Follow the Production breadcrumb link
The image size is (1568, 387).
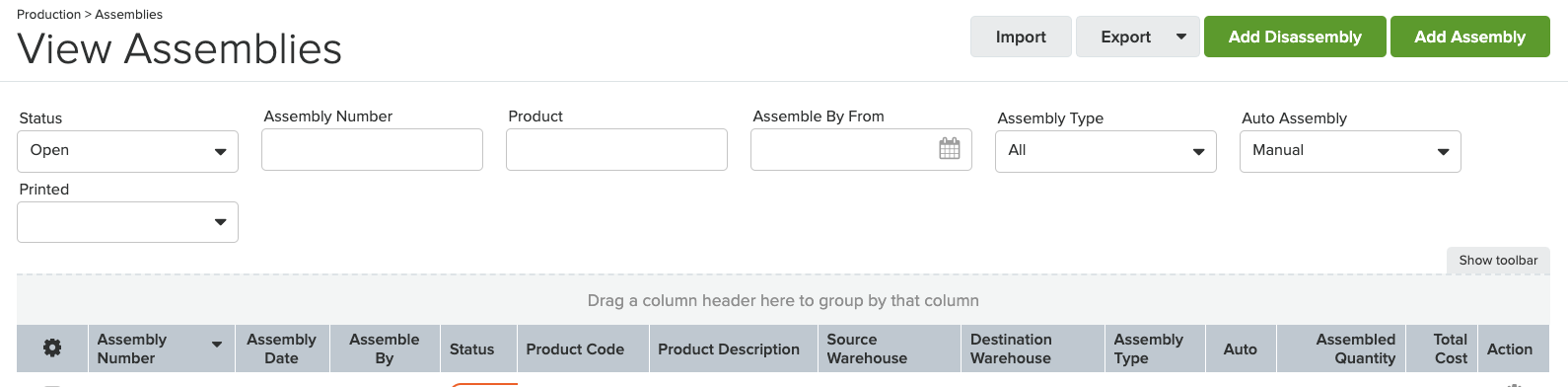48,15
